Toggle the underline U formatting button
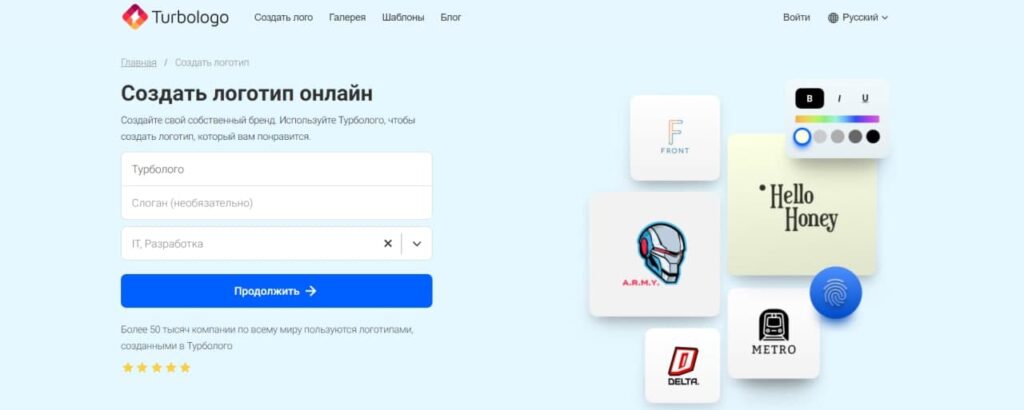Viewport: 1024px width, 410px height. [x=865, y=99]
